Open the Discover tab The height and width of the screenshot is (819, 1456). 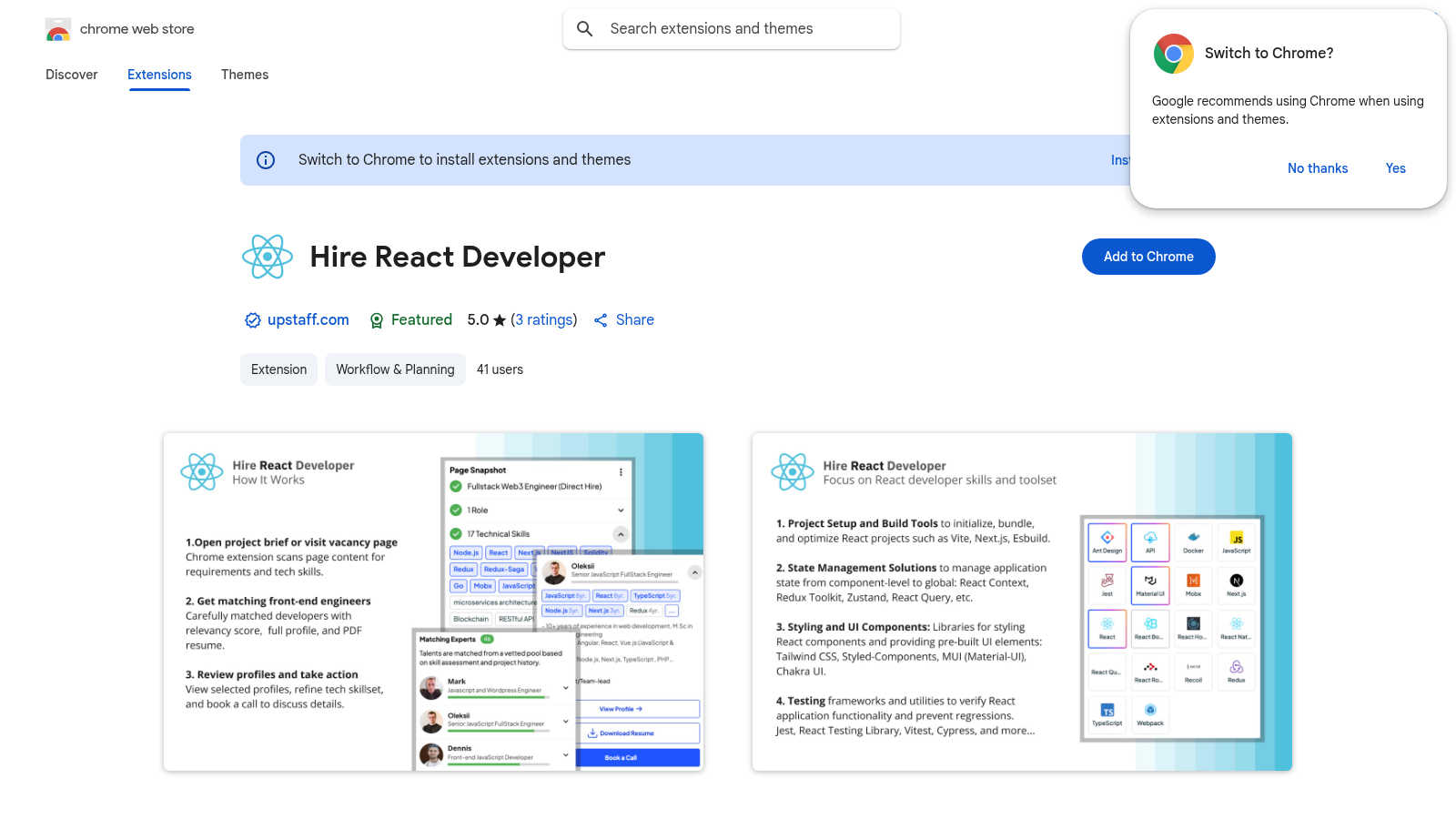pyautogui.click(x=72, y=75)
